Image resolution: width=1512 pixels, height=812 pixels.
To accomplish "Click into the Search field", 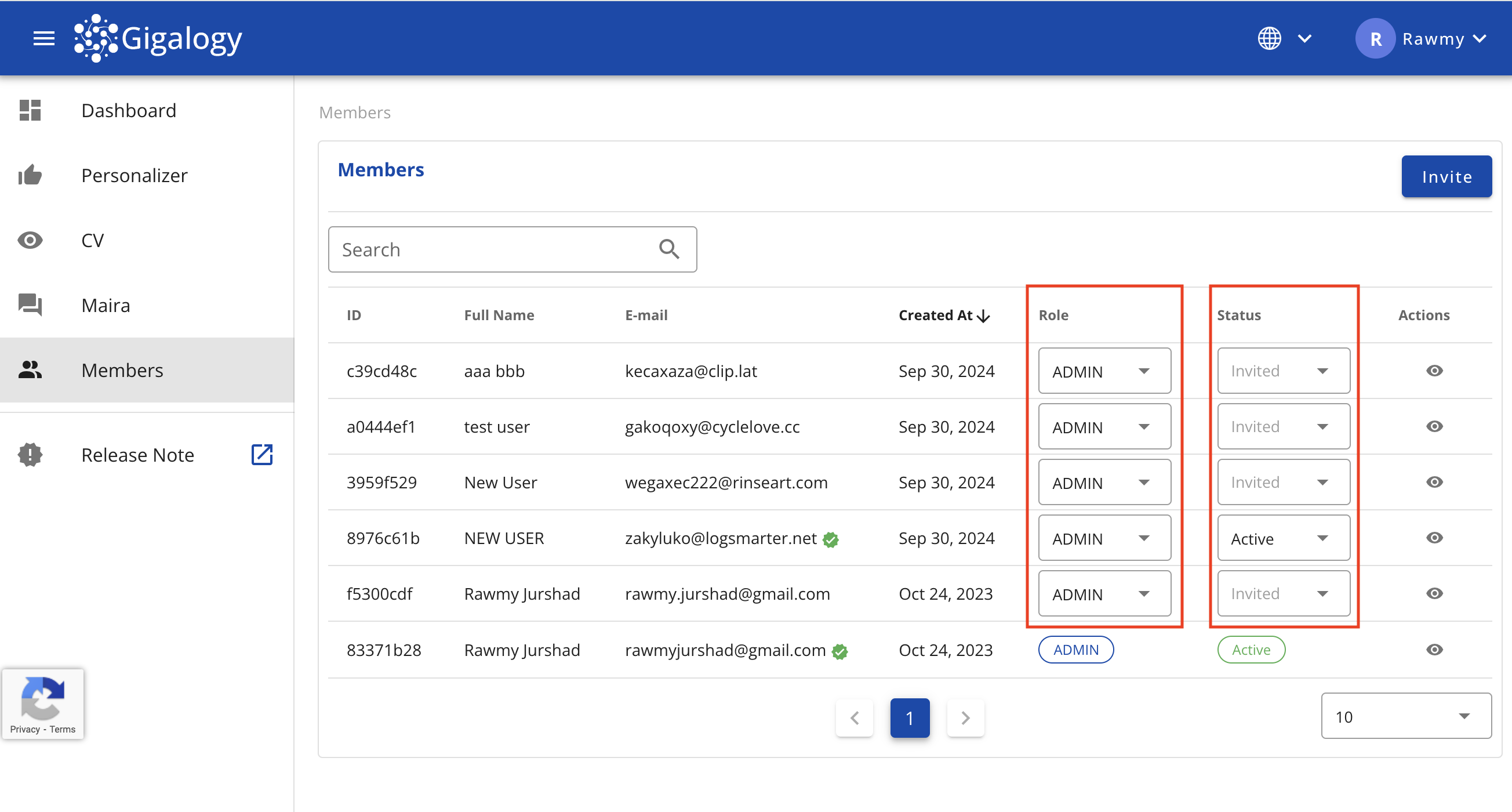I will (493, 249).
